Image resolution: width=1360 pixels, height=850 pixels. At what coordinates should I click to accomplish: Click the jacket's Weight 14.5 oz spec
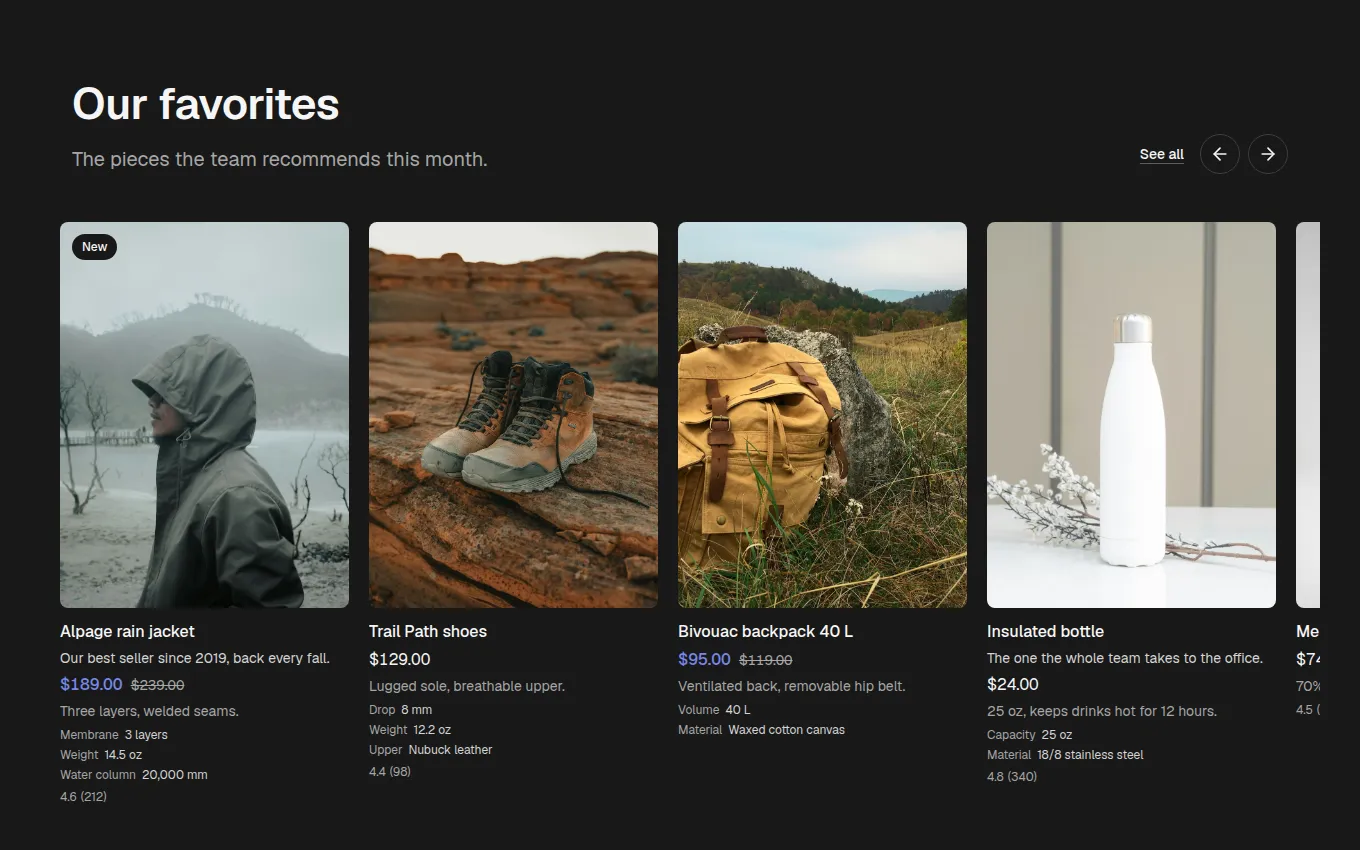tap(101, 755)
